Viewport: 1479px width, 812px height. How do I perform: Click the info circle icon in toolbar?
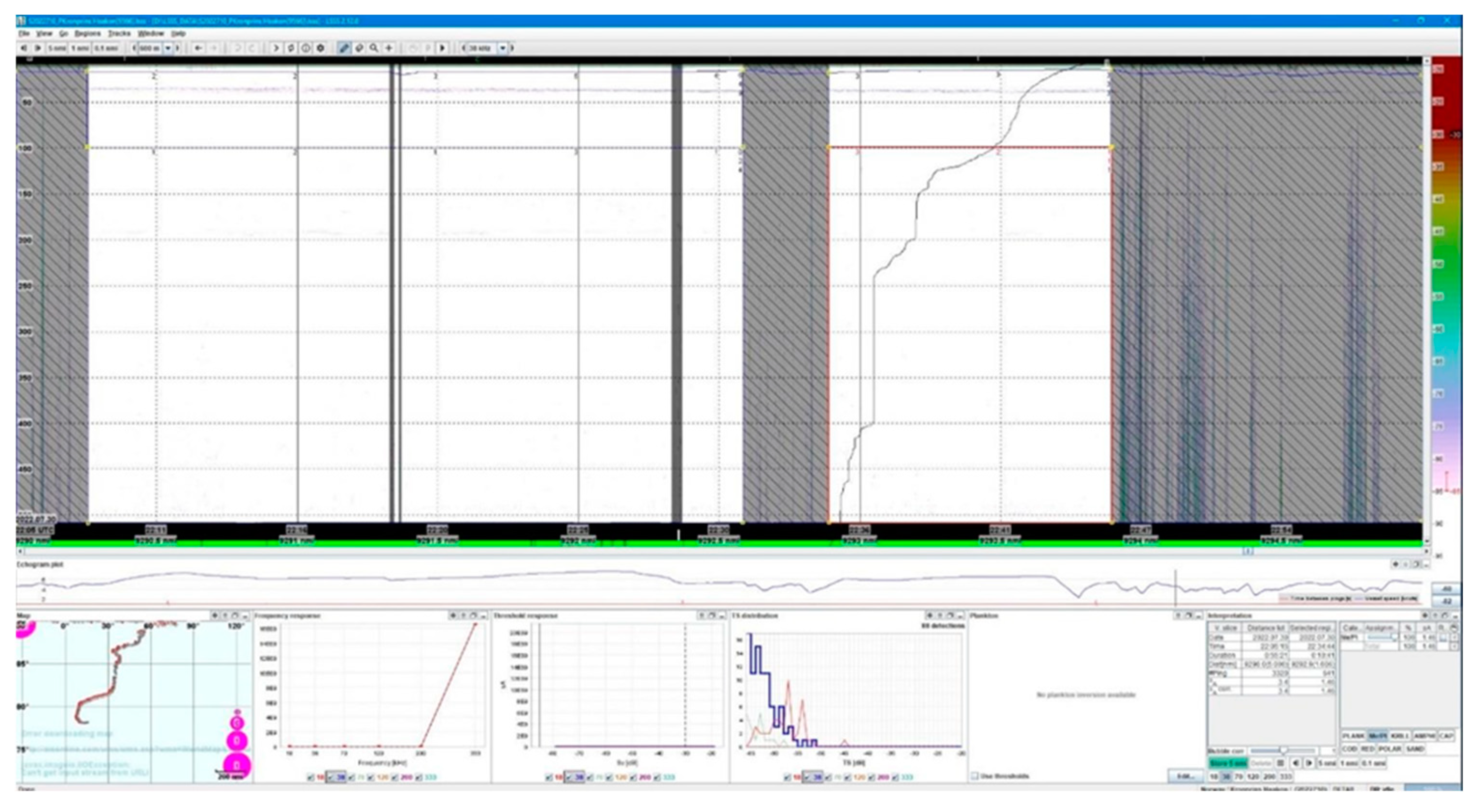(306, 48)
